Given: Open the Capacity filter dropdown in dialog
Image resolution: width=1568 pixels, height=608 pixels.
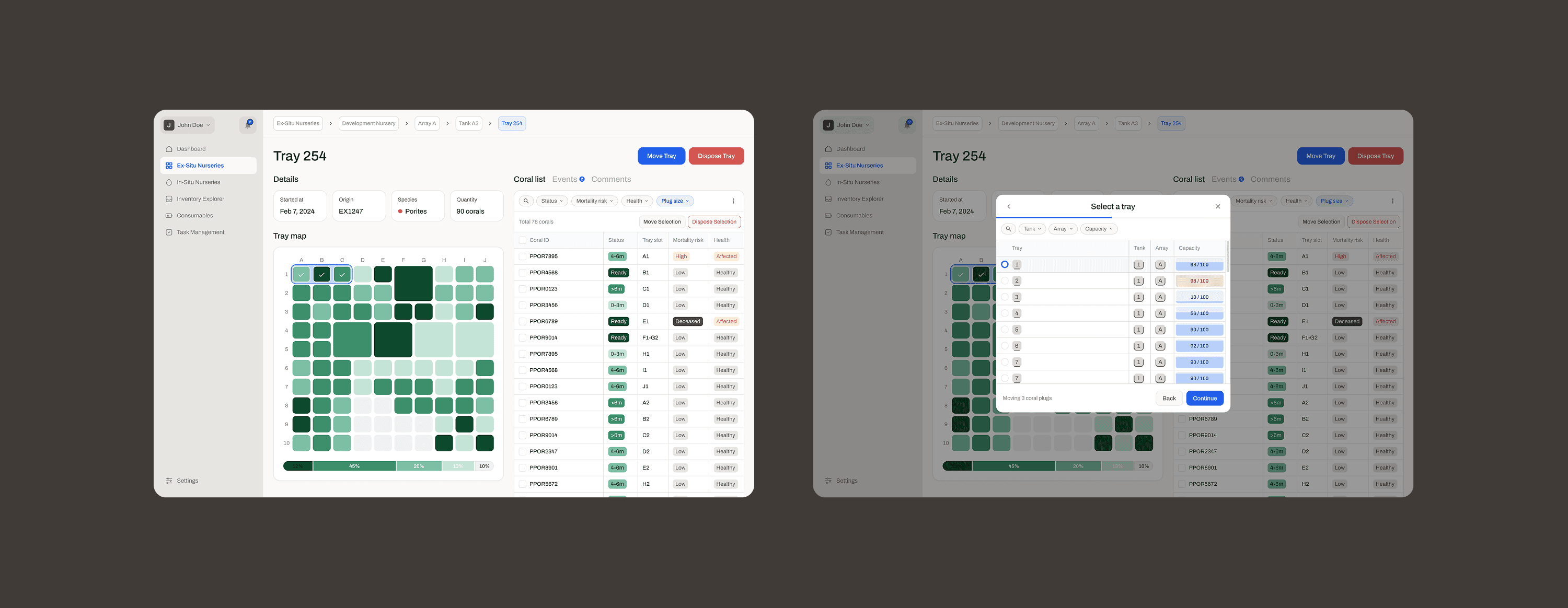Looking at the screenshot, I should pos(1098,229).
